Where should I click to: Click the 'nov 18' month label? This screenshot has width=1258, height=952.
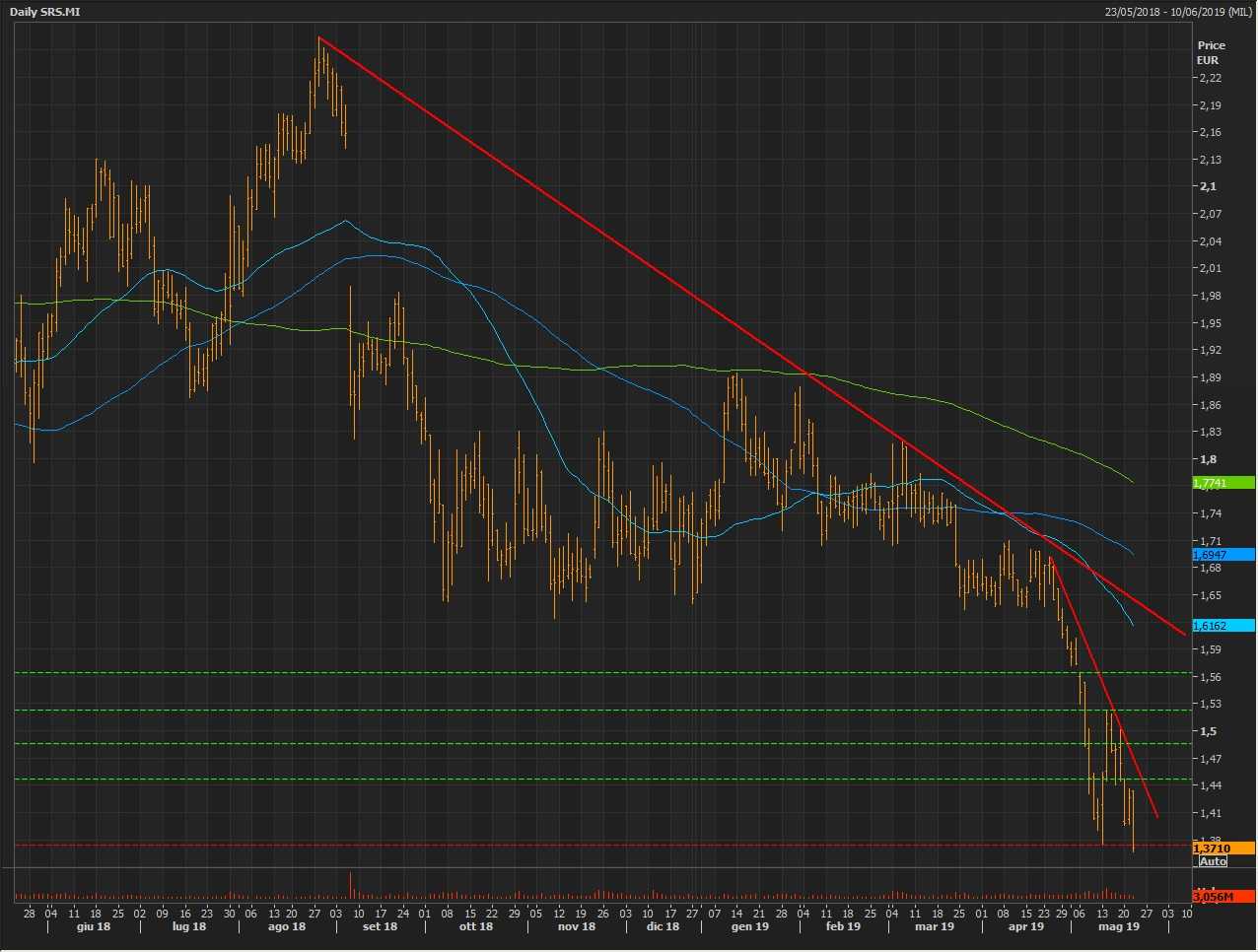(577, 926)
